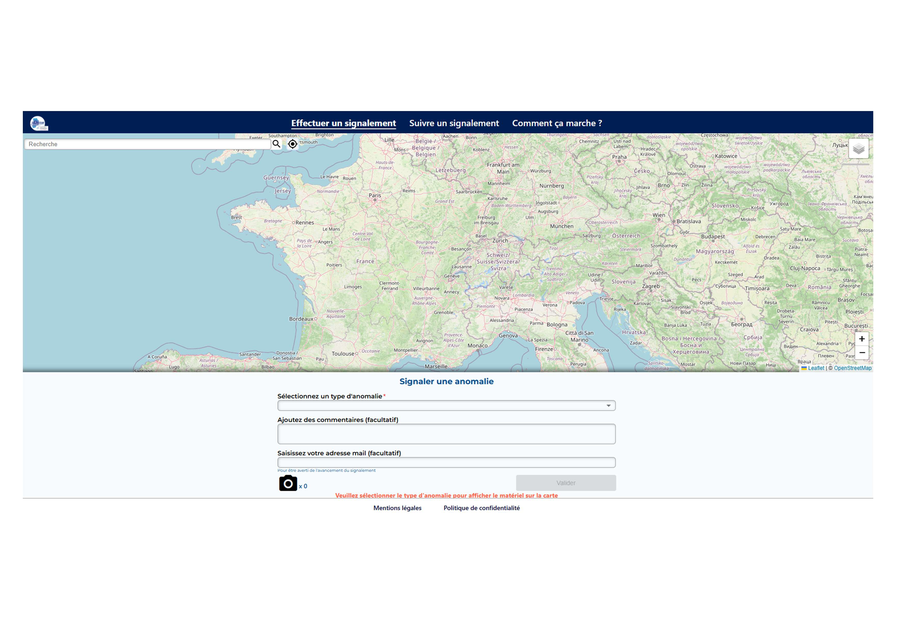Zoom in on the map
Viewport: 900px width, 636px height.
click(x=862, y=339)
